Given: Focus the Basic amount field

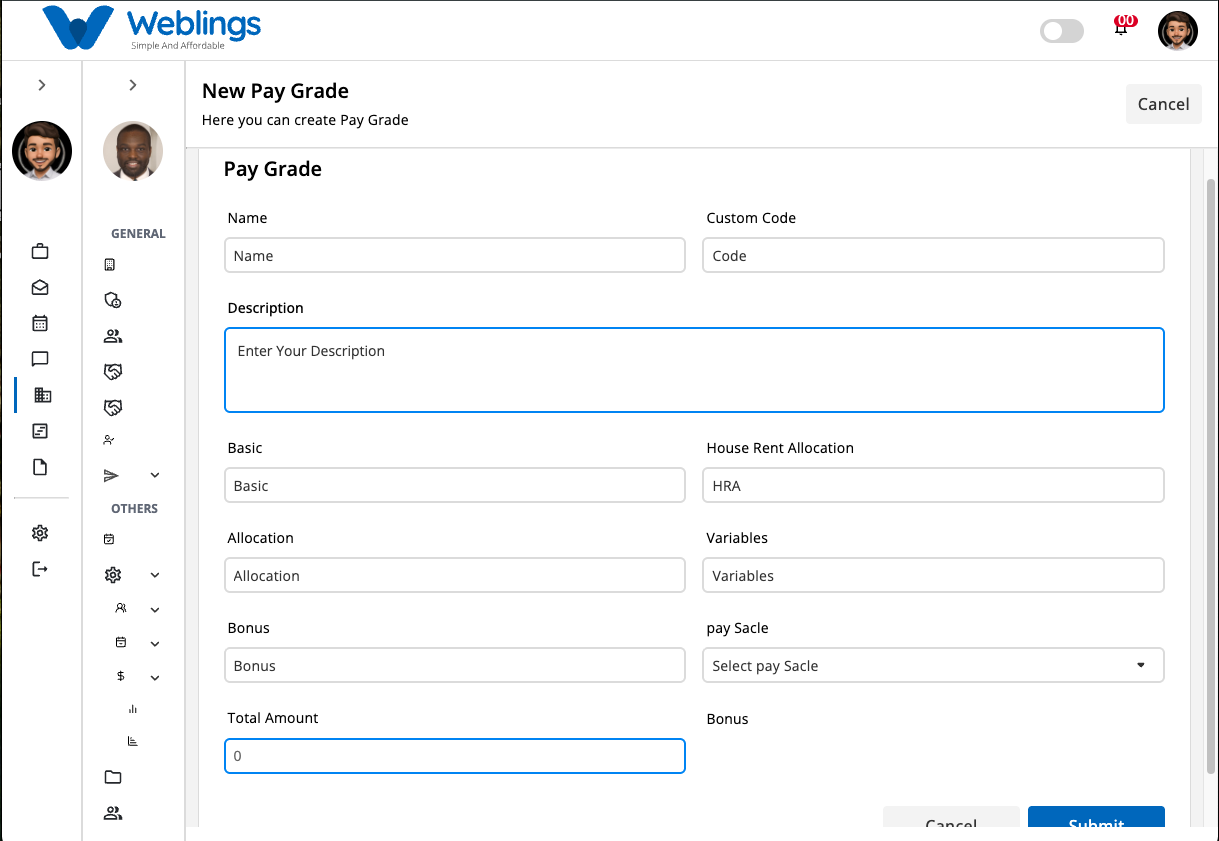Looking at the screenshot, I should [x=455, y=485].
